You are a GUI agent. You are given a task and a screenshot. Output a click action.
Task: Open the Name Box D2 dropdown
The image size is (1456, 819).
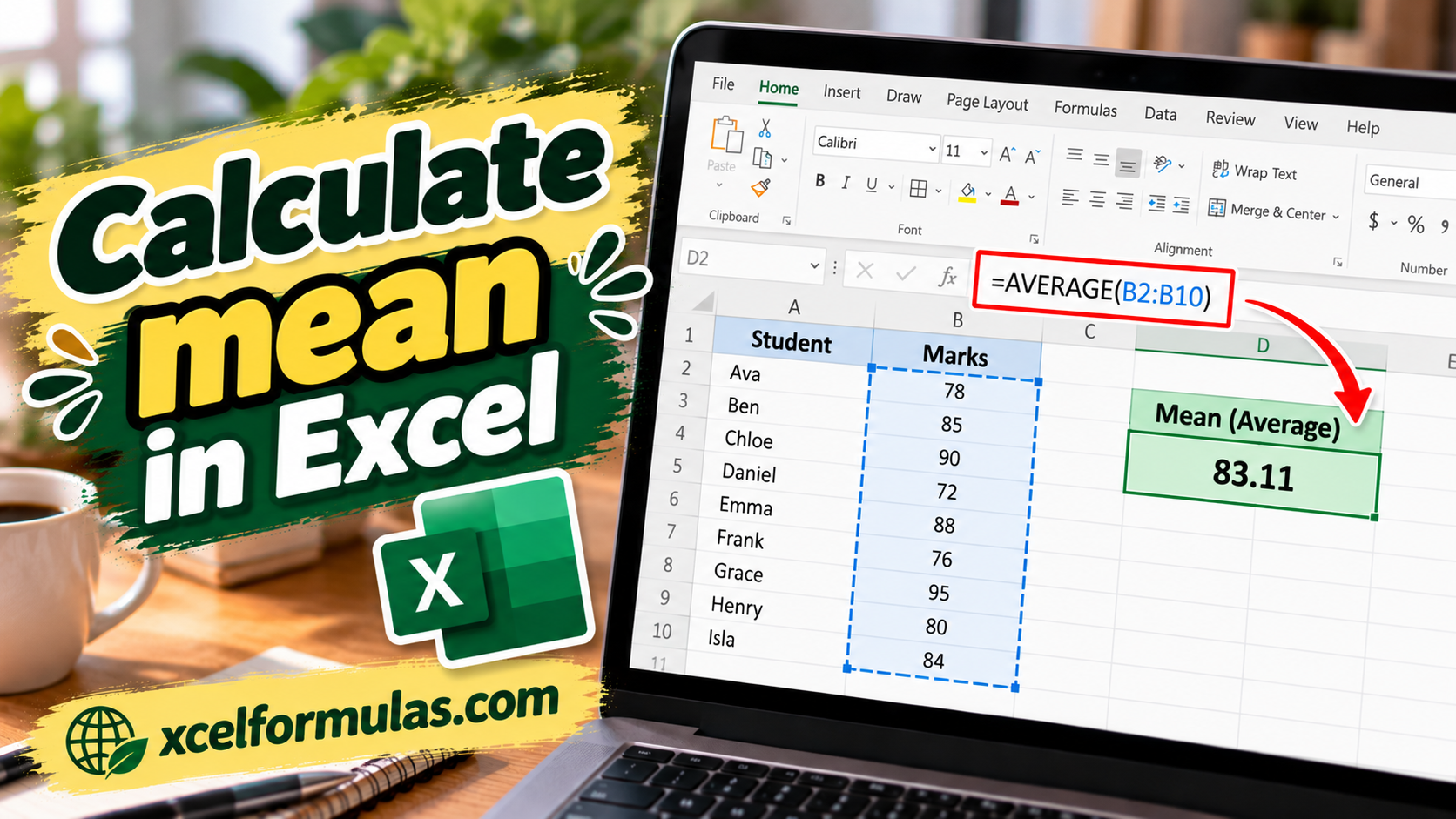pyautogui.click(x=814, y=265)
